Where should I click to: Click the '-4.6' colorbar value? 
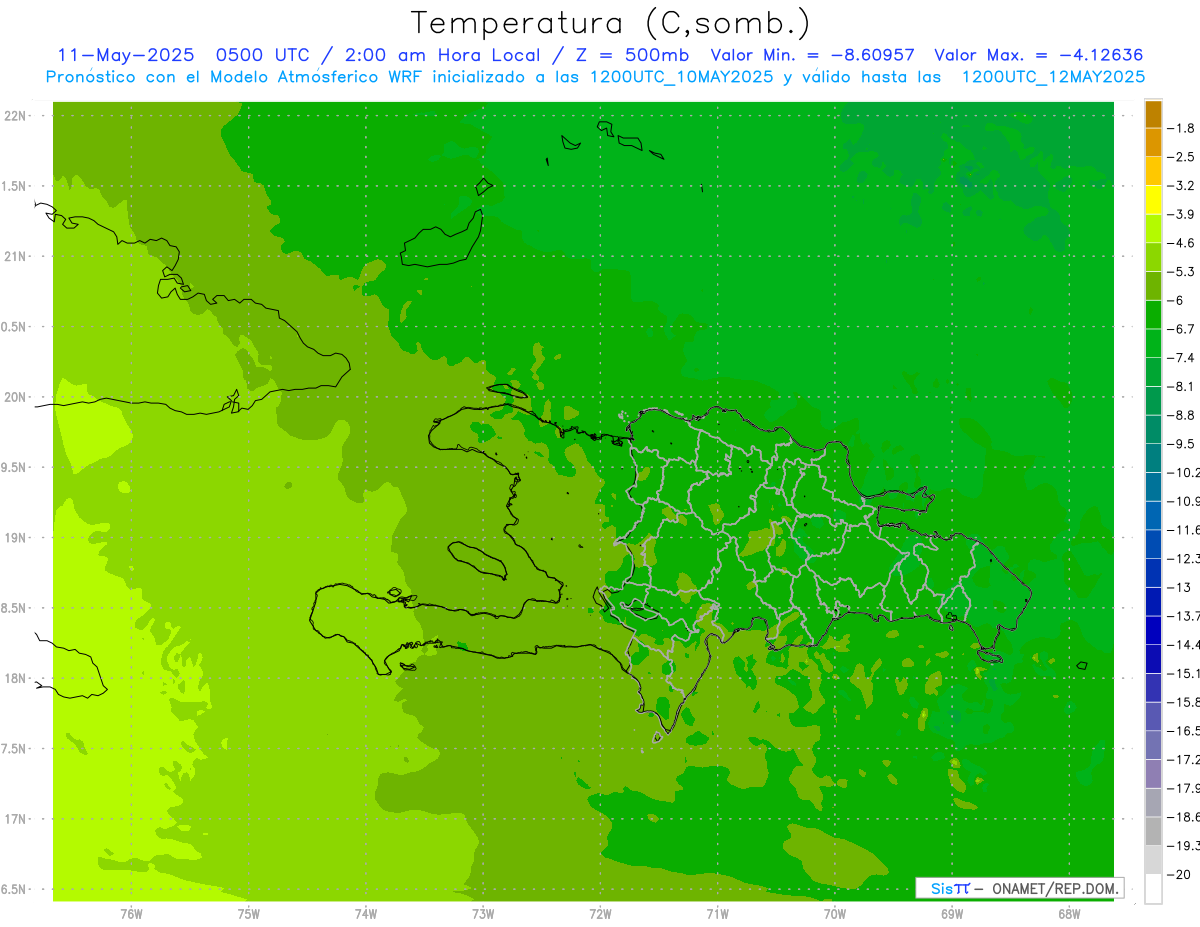[1181, 243]
